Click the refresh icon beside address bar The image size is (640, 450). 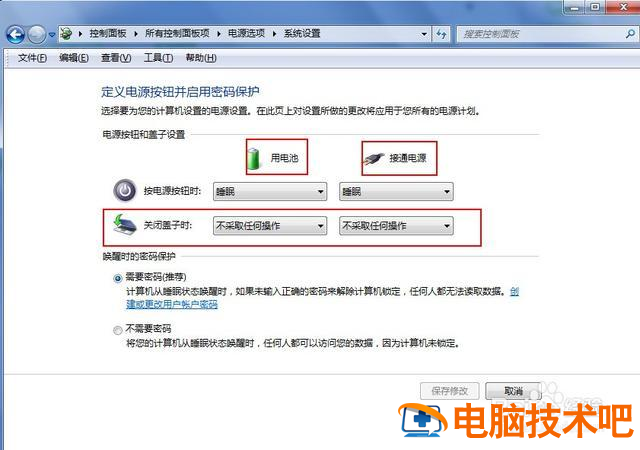click(x=441, y=34)
